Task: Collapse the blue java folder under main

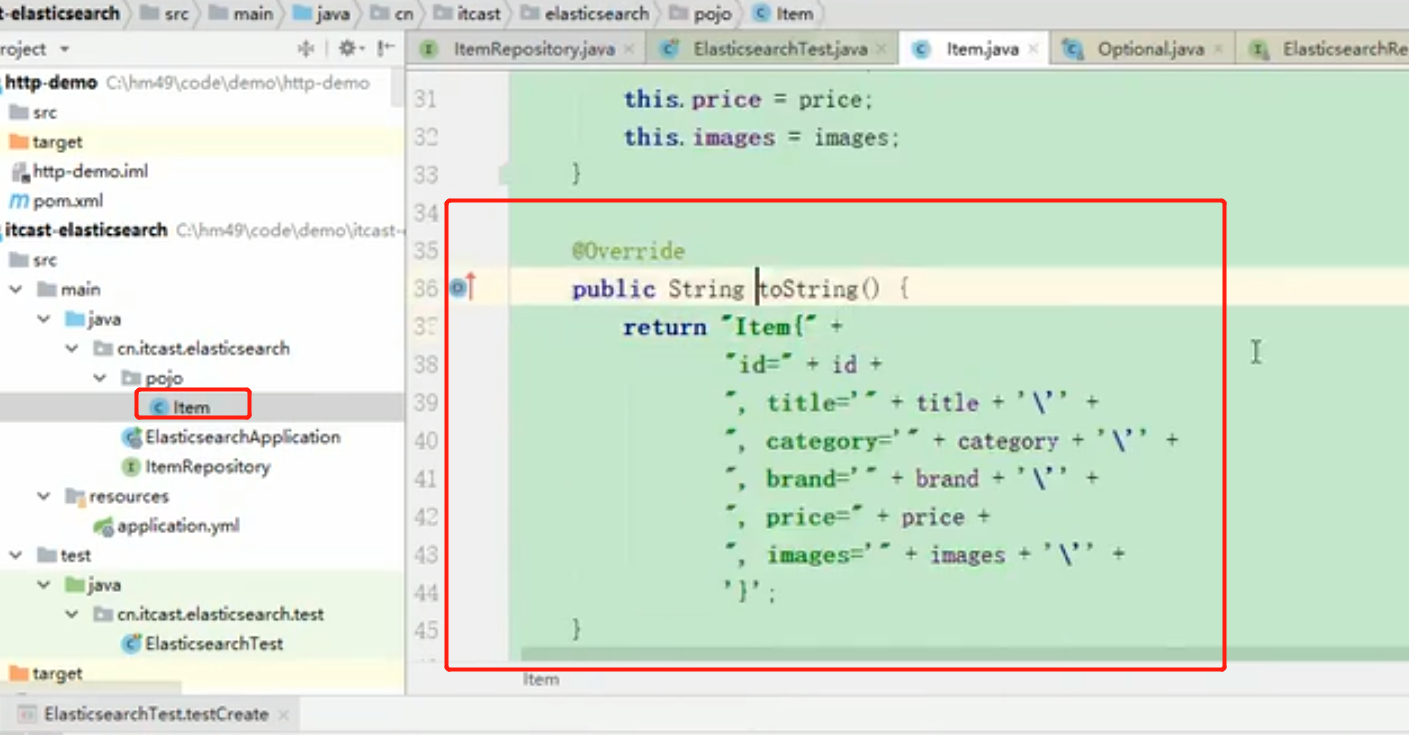Action: point(44,320)
